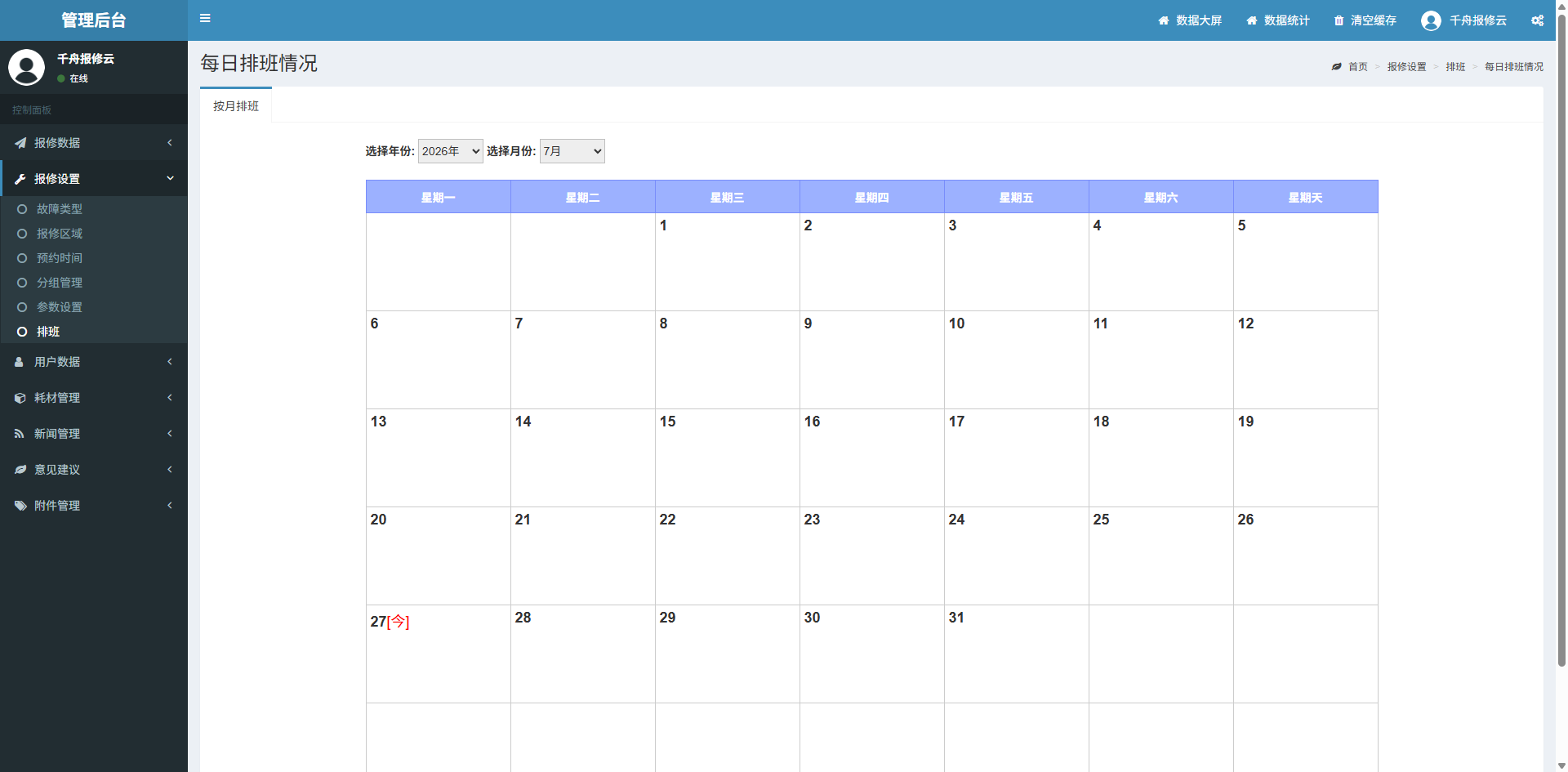Open the 意见建议 sidebar menu
This screenshot has height=772, width=1568.
pos(94,470)
